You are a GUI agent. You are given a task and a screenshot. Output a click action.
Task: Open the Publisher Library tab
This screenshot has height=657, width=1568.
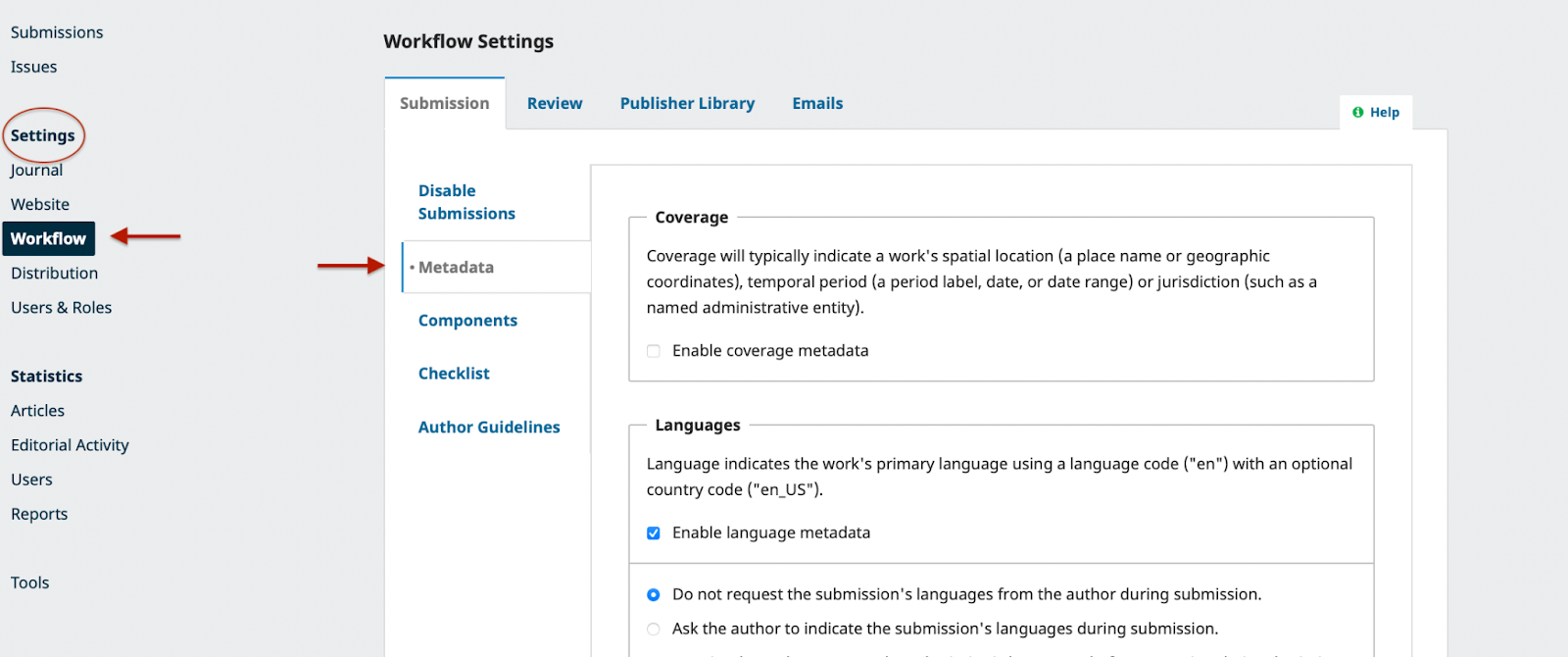tap(687, 104)
